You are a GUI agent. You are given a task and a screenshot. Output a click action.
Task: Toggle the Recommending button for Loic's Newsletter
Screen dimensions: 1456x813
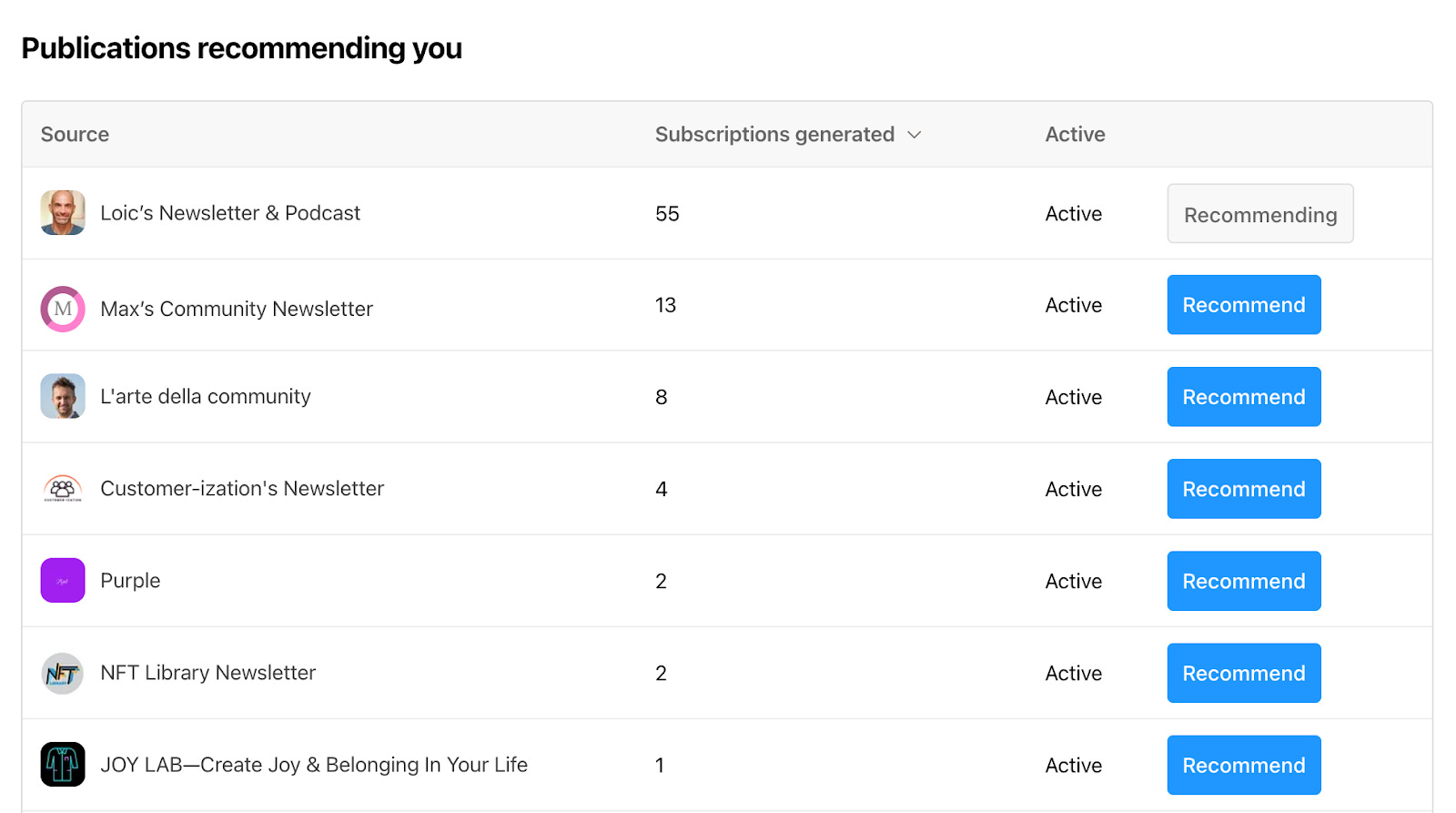tap(1260, 214)
